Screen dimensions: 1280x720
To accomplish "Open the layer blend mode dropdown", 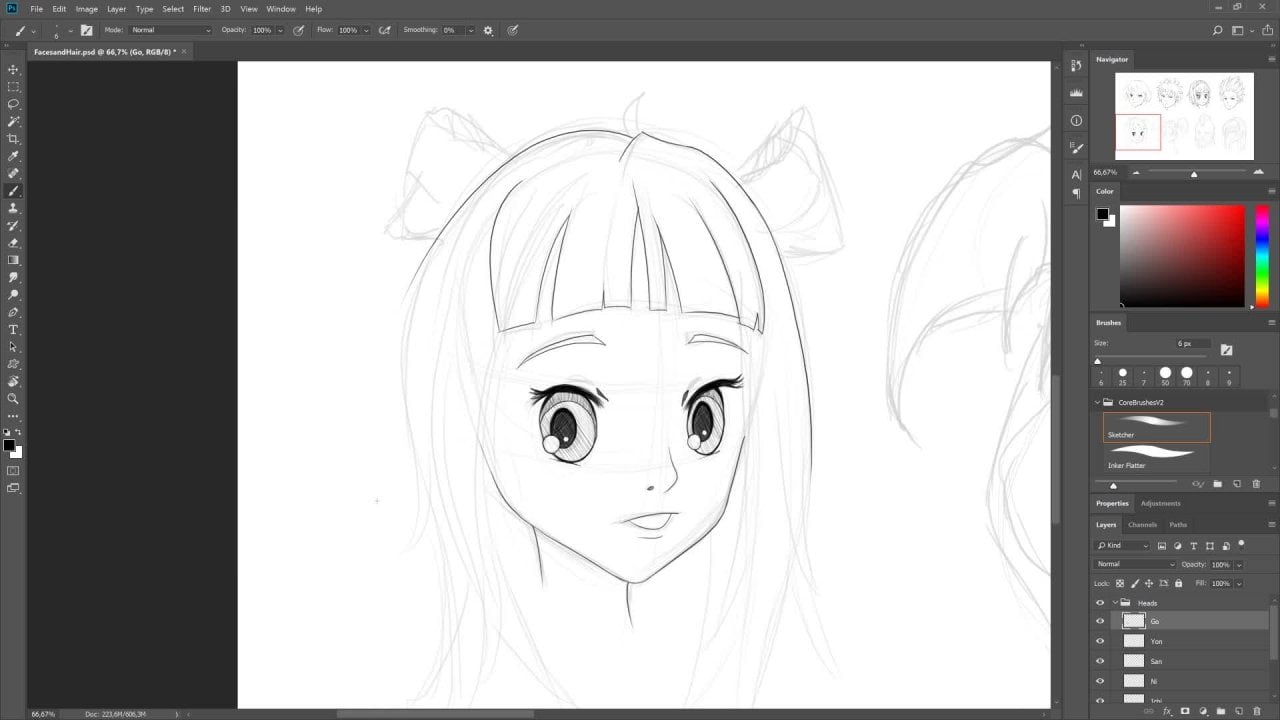I will pyautogui.click(x=1135, y=564).
